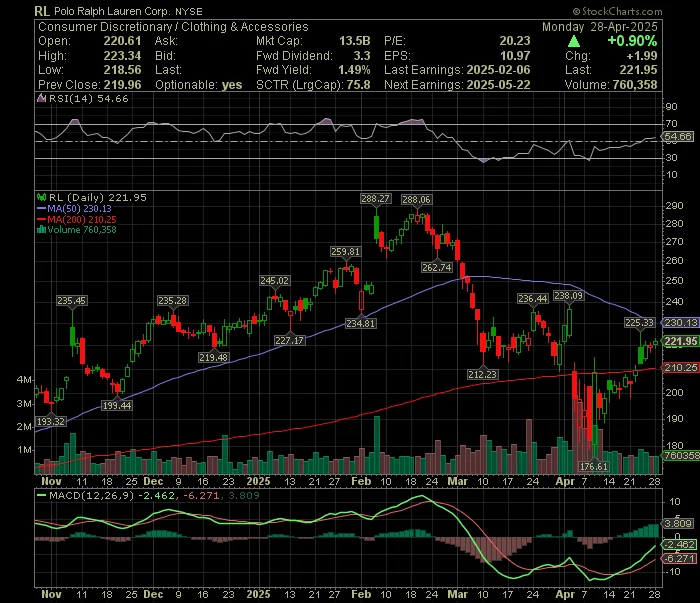
Task: Click the MA(50) 230.13 legend label
Action: (x=79, y=208)
